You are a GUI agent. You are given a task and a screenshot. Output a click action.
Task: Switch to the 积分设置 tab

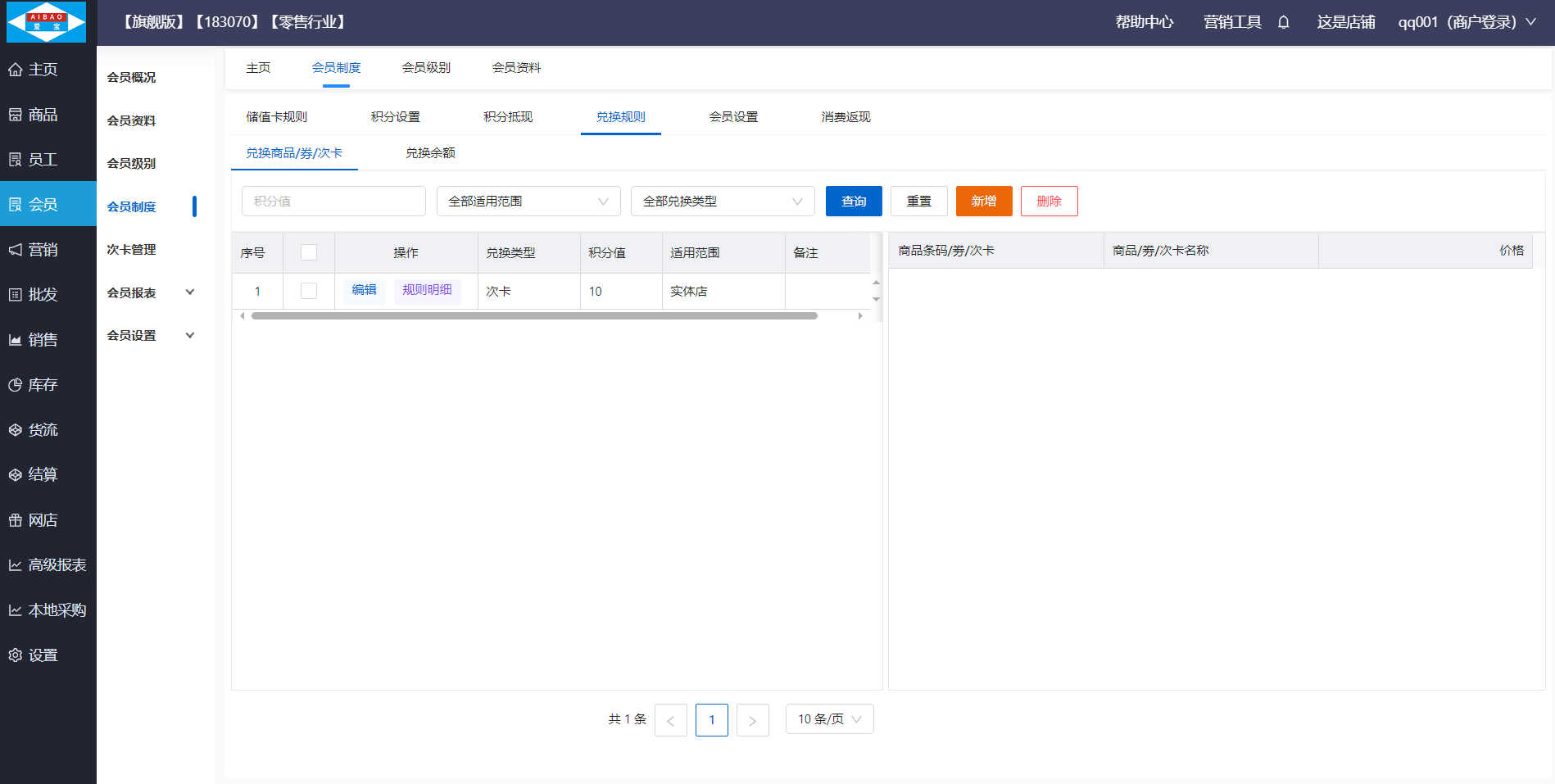[395, 117]
